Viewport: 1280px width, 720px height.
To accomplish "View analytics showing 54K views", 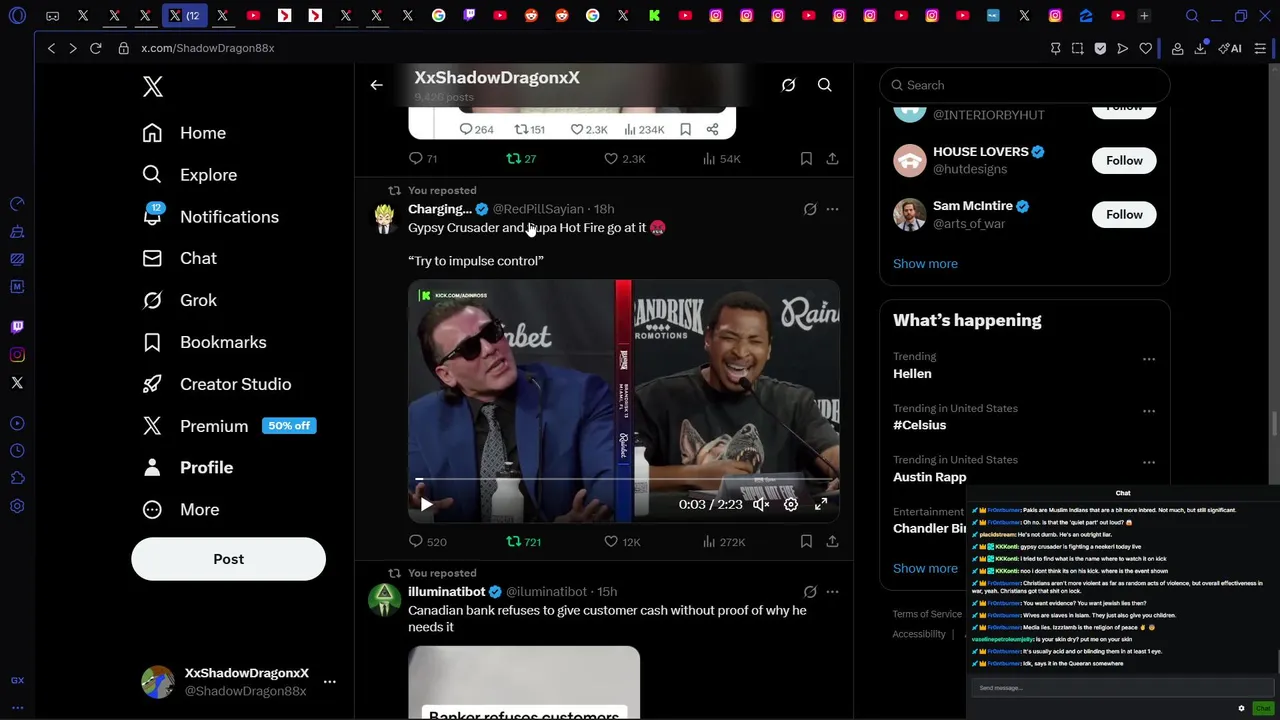I will click(721, 159).
